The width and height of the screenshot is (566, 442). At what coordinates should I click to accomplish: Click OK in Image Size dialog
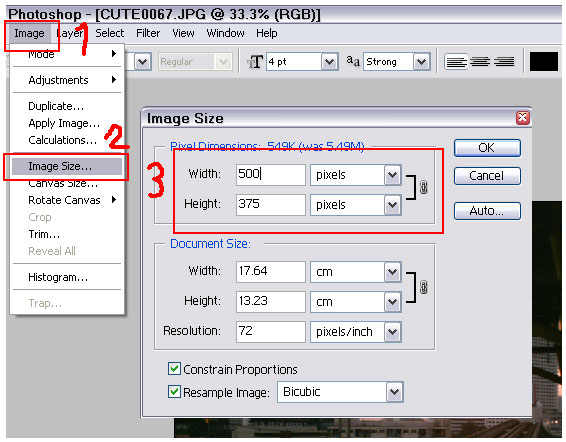[487, 148]
